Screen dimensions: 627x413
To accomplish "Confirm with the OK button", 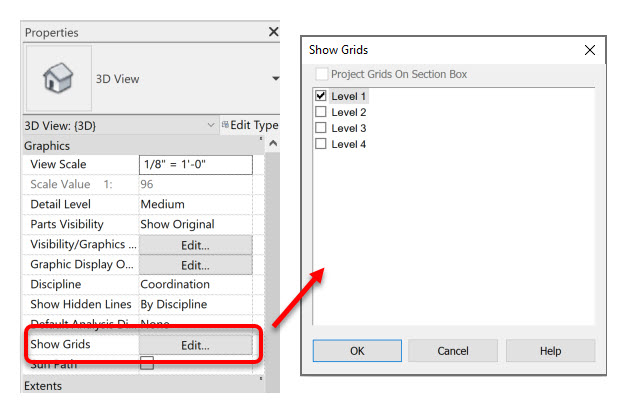I will click(357, 351).
